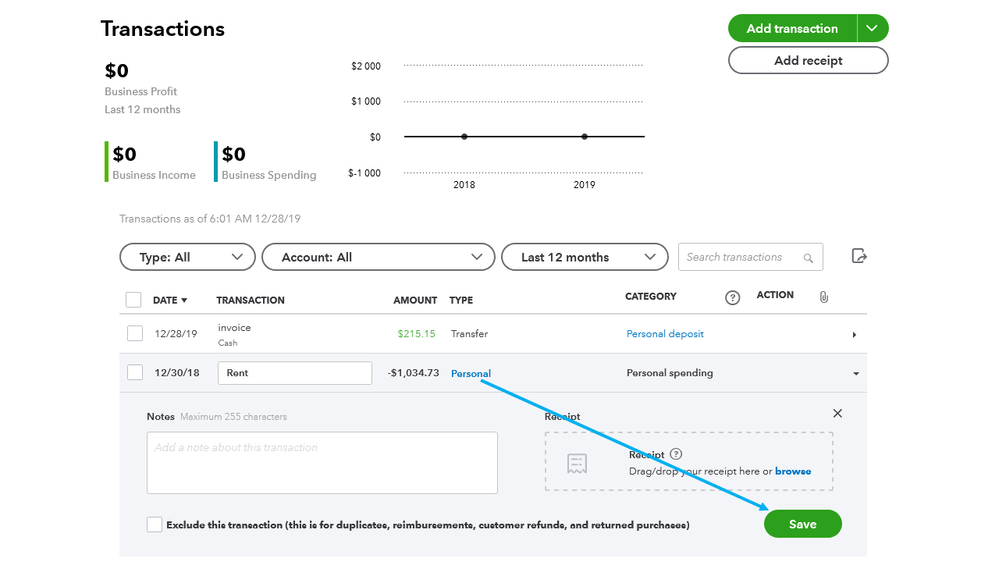The image size is (999, 562).
Task: Click the category help question mark icon
Action: coord(732,297)
